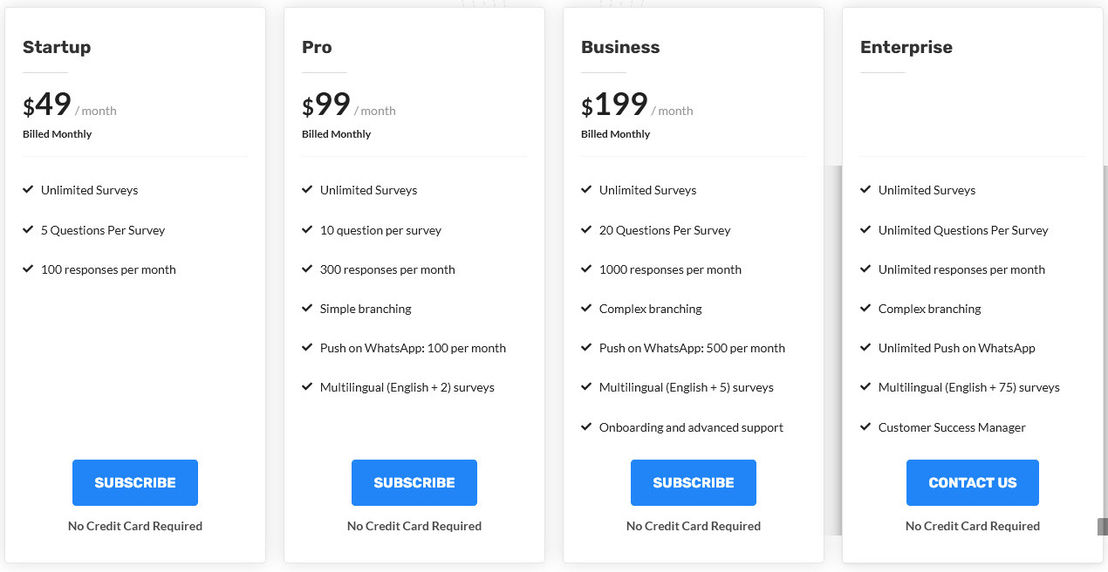
Task: Subscribe to the Pro plan
Action: click(x=414, y=482)
